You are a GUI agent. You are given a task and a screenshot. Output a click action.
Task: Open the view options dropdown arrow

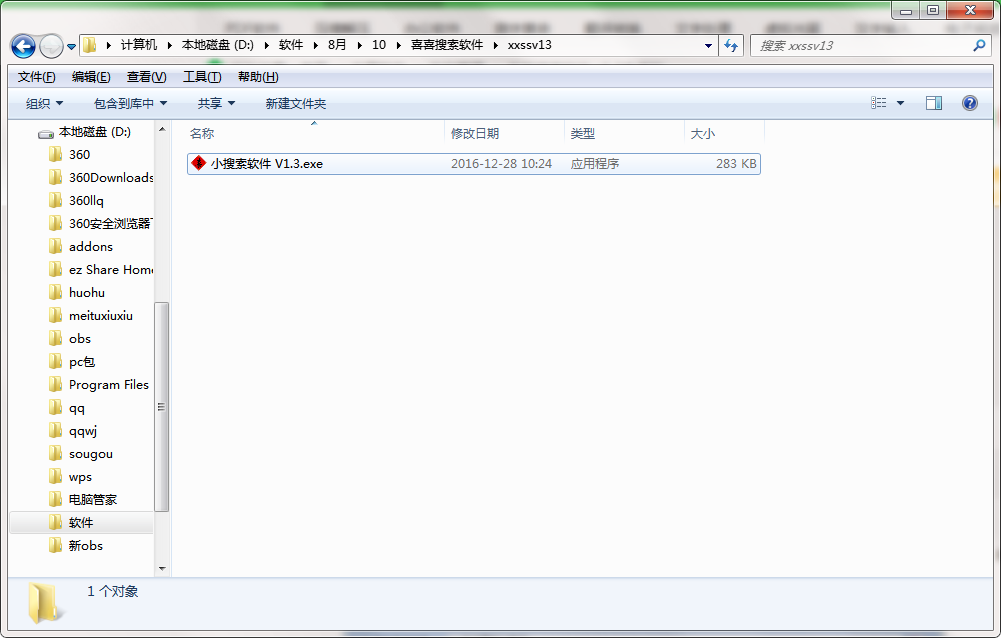pos(900,103)
